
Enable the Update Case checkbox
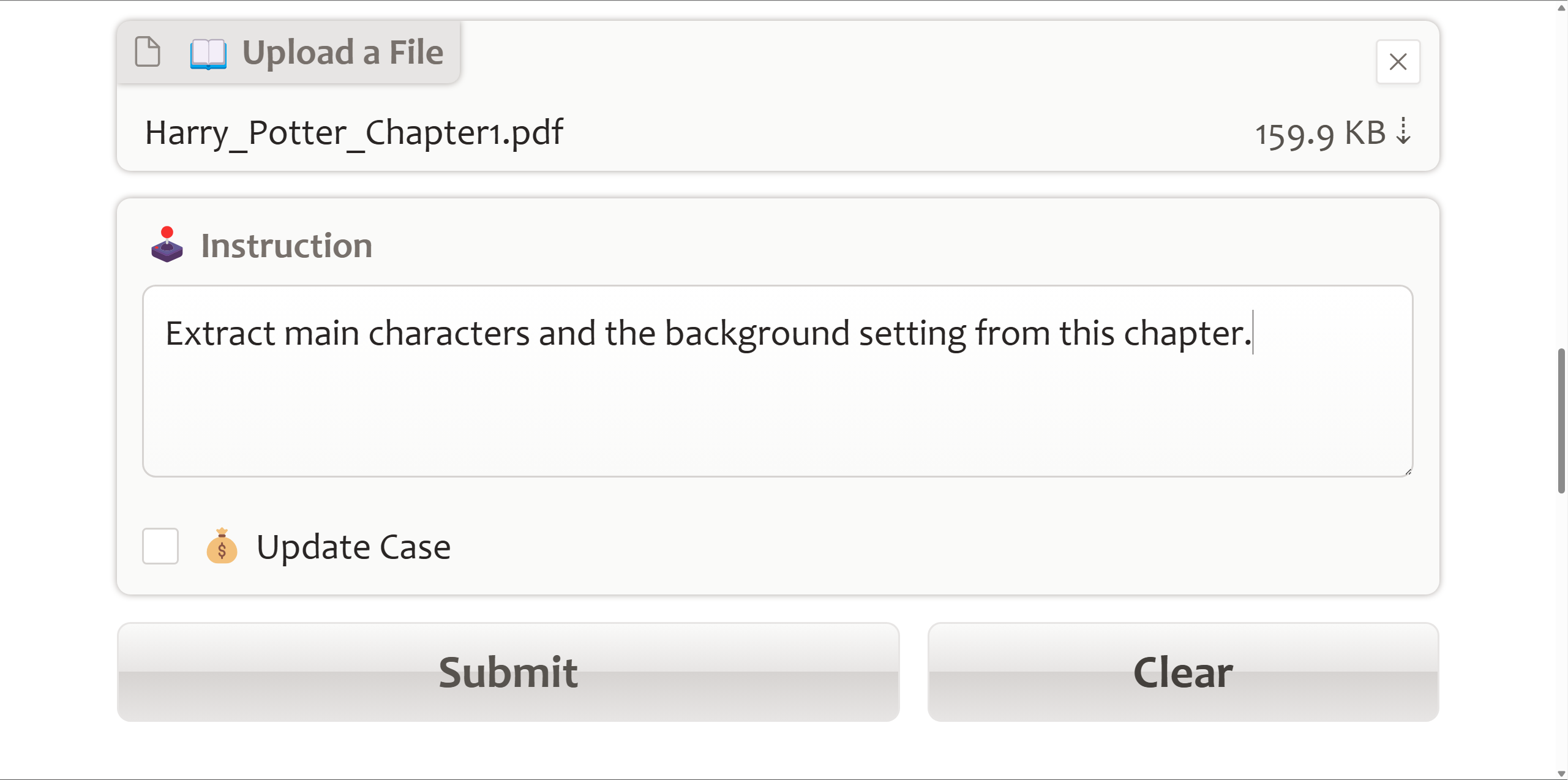pyautogui.click(x=160, y=546)
